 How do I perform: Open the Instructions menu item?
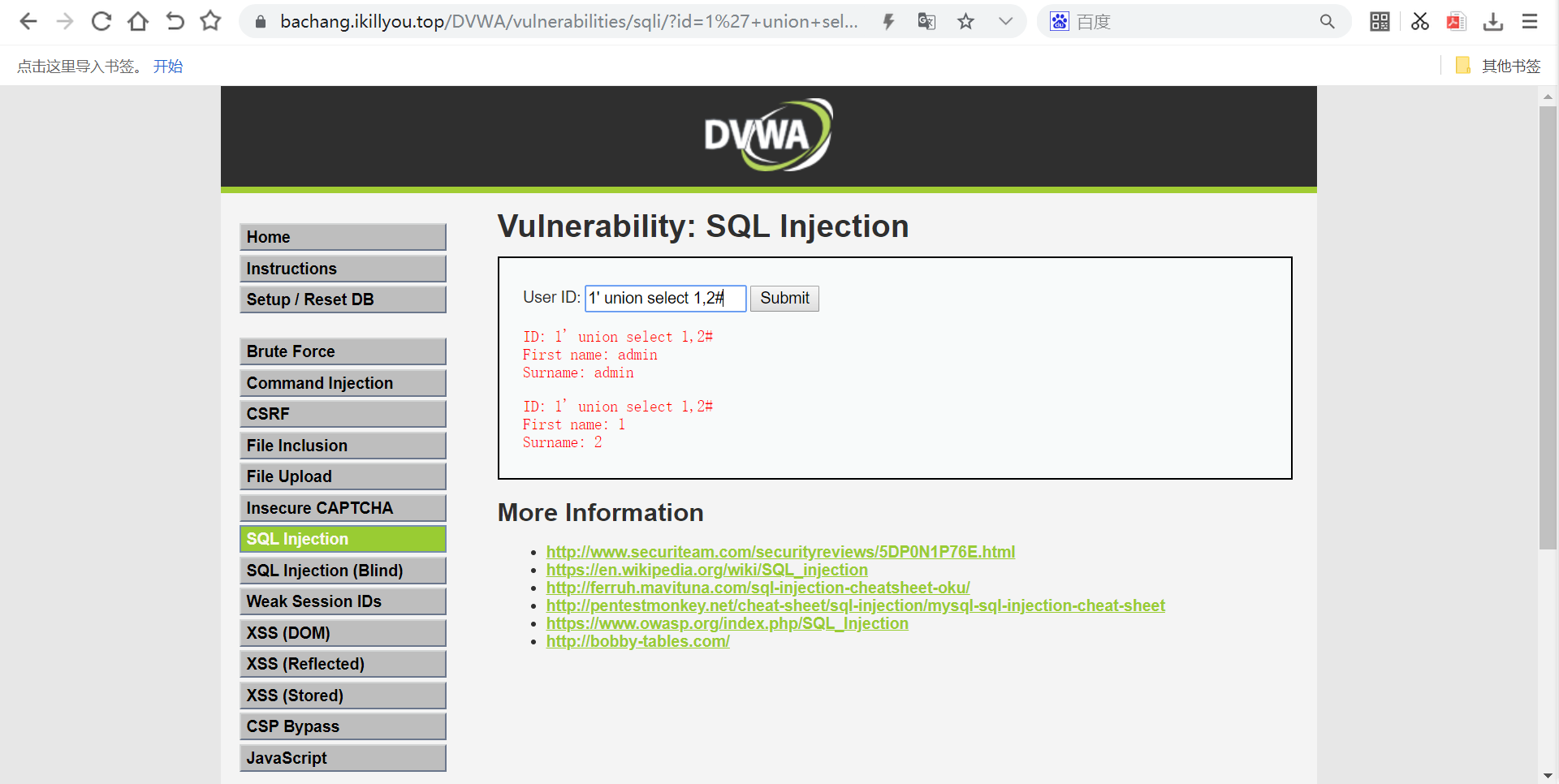tap(343, 269)
